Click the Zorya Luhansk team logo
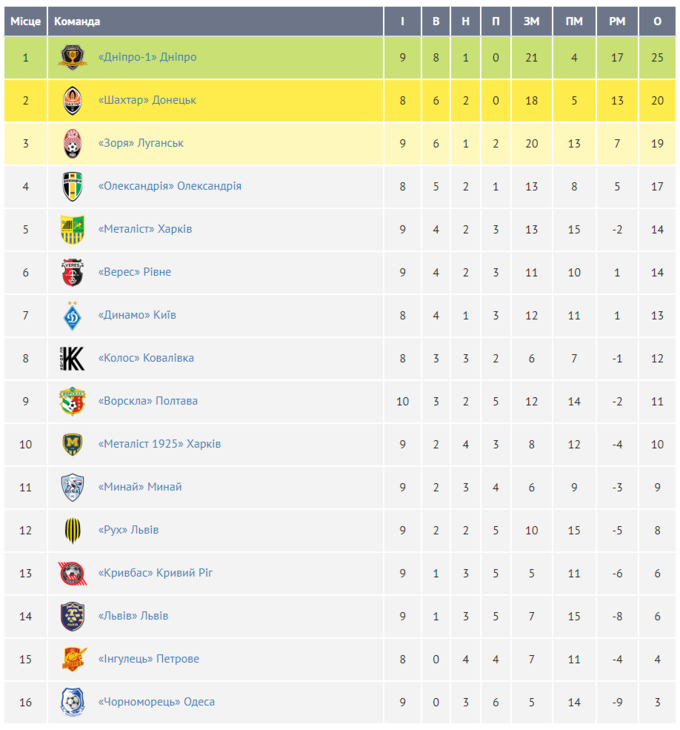 [73, 144]
